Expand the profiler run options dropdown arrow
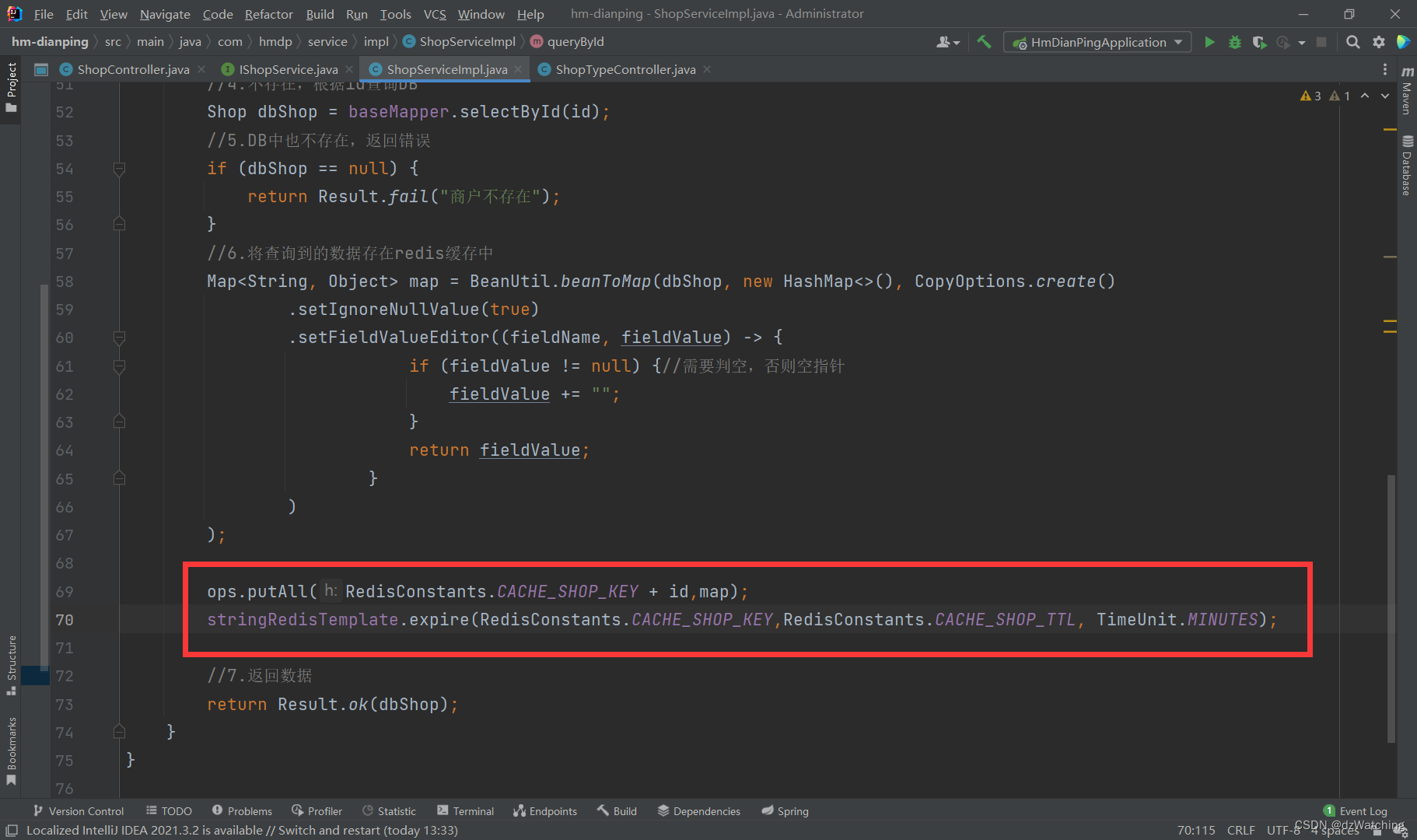This screenshot has width=1417, height=840. coord(1301,43)
